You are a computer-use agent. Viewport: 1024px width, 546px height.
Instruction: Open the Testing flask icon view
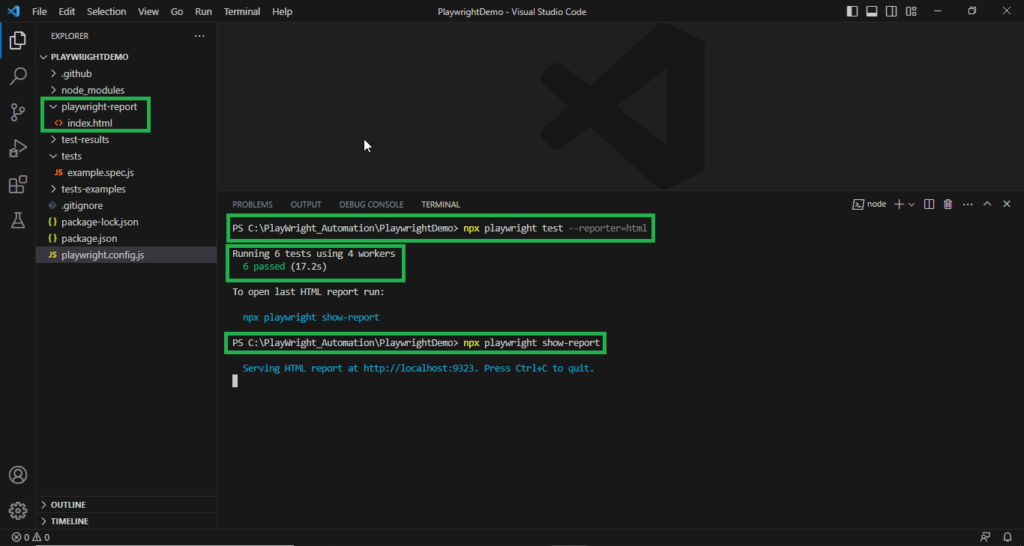point(18,220)
